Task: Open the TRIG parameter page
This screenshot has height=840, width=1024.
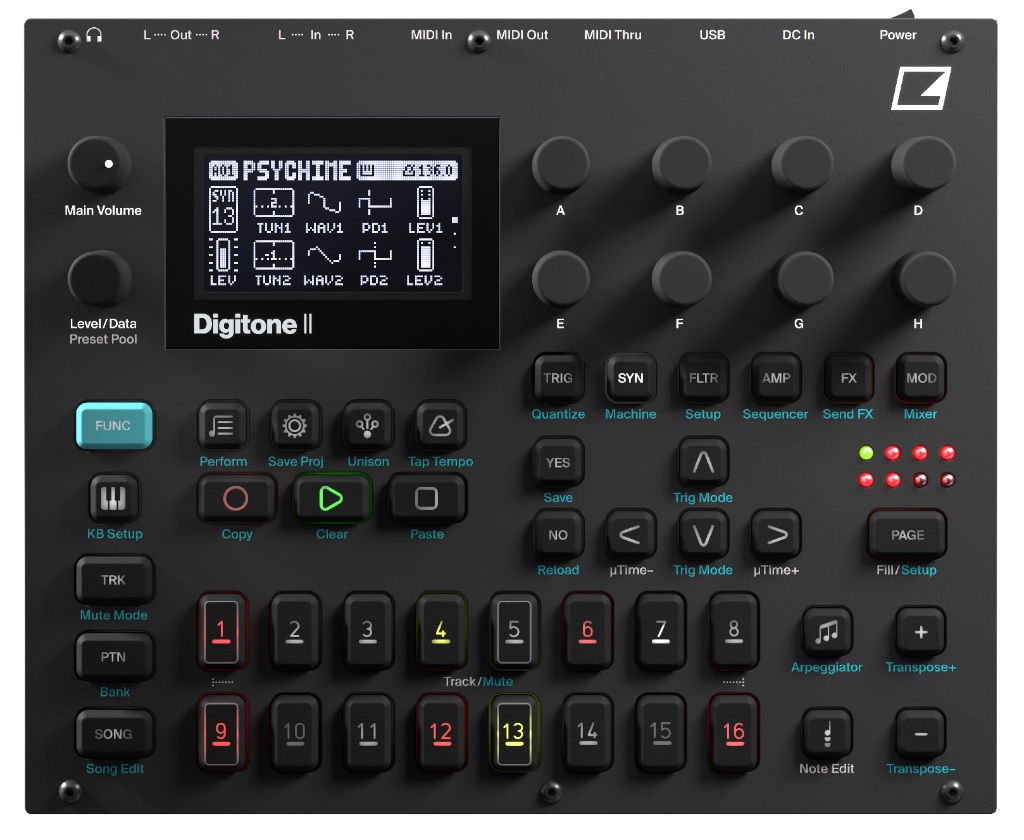Action: coord(558,378)
